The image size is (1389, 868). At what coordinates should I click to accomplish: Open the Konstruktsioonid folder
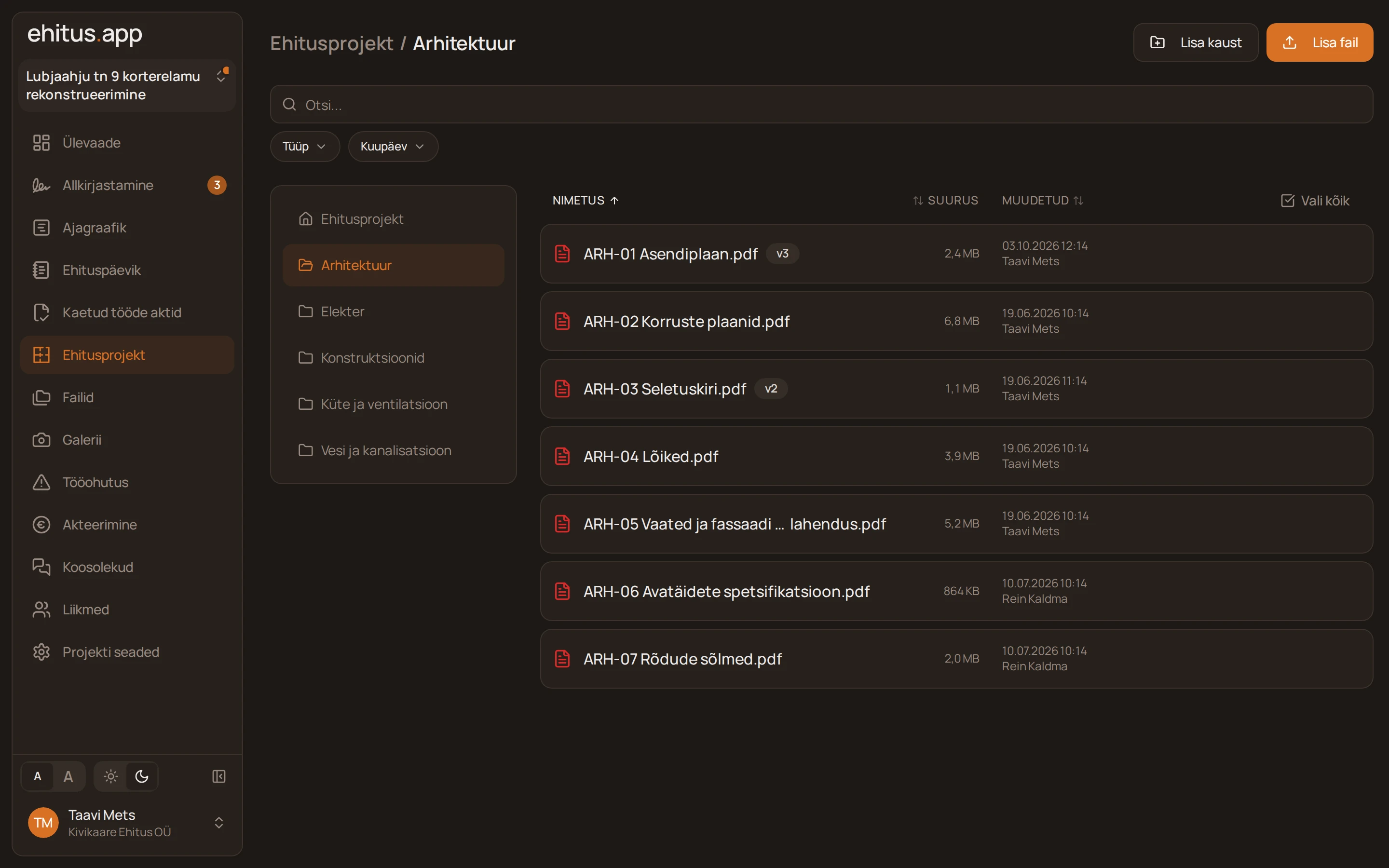[393, 358]
